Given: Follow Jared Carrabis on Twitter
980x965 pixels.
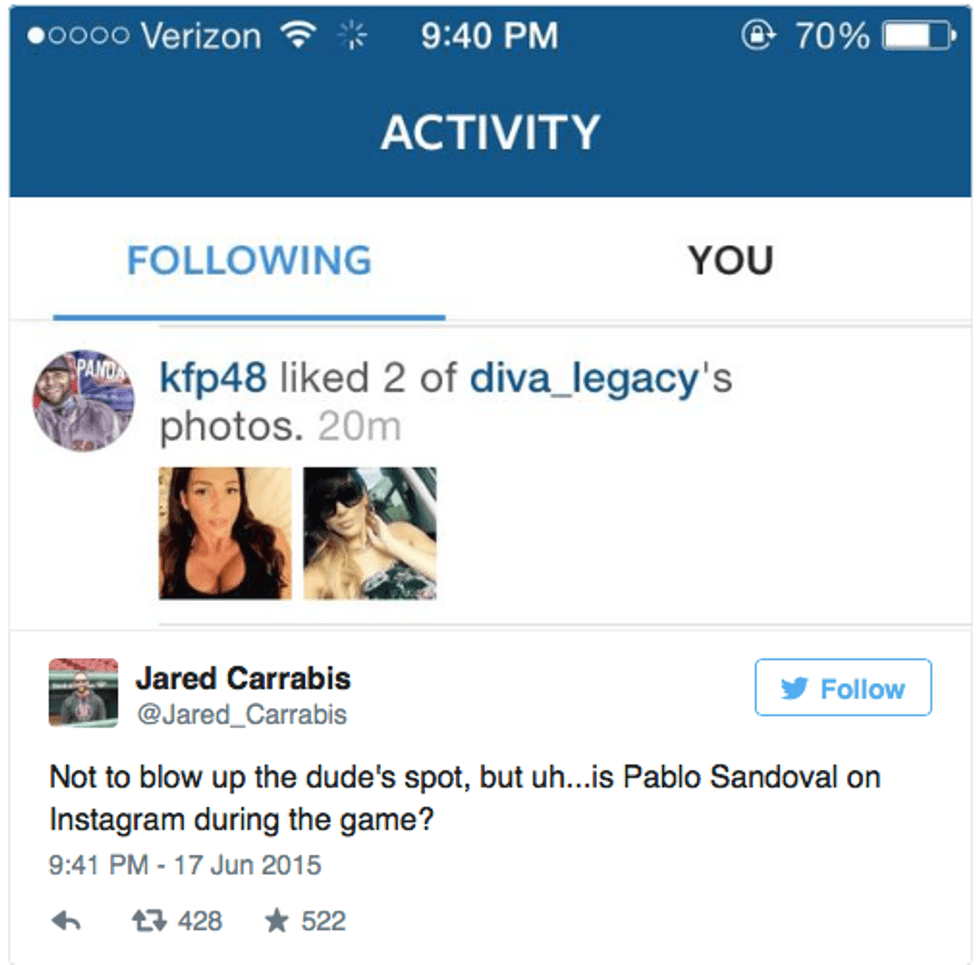Looking at the screenshot, I should click(843, 688).
